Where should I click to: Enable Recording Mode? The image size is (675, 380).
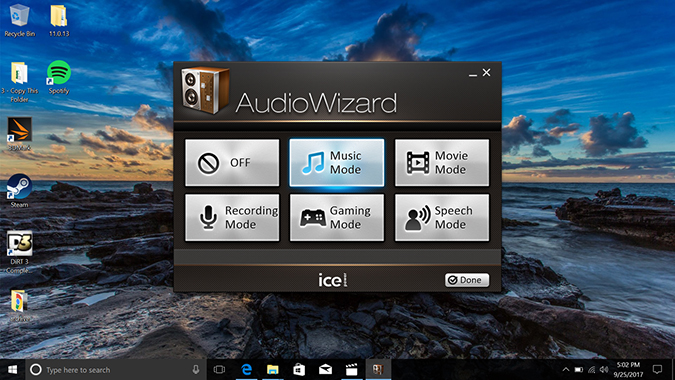(x=232, y=217)
